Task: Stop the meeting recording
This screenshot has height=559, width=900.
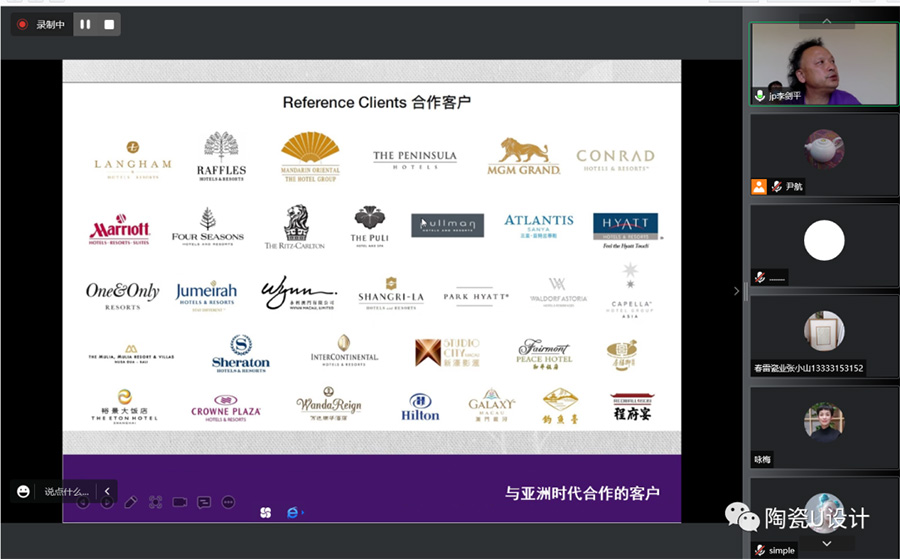Action: click(x=109, y=24)
